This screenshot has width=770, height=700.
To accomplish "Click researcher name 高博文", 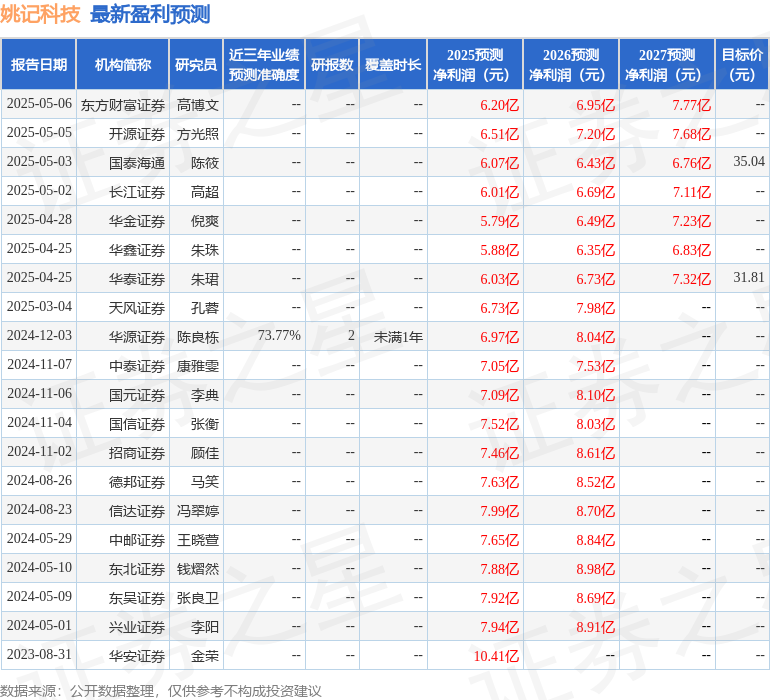I will tap(197, 105).
